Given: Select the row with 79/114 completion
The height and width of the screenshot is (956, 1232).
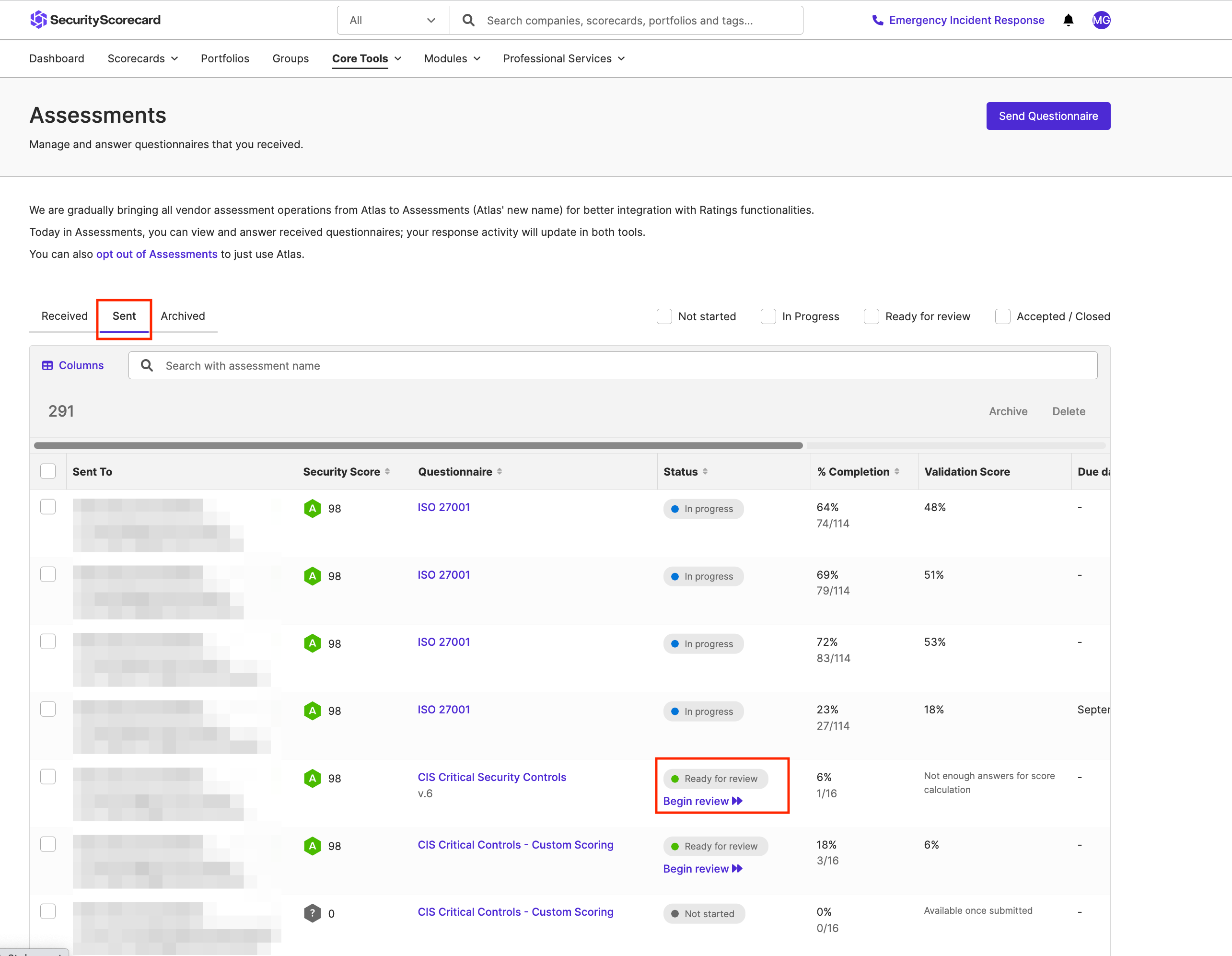Looking at the screenshot, I should [48, 574].
